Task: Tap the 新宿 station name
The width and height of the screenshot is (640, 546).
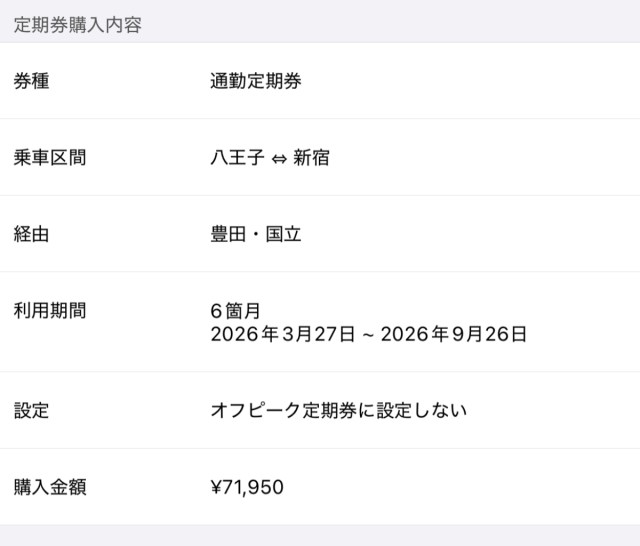Action: (x=311, y=158)
